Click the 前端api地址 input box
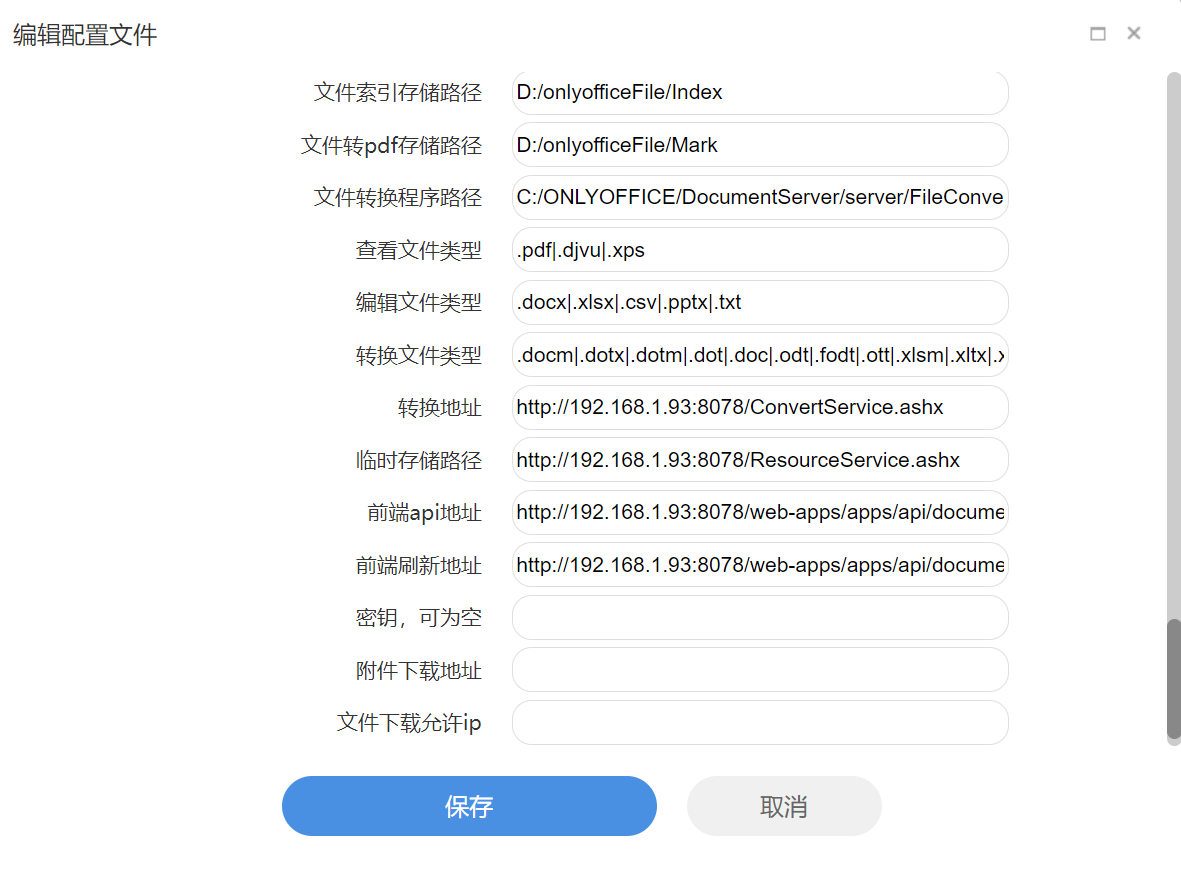Image resolution: width=1181 pixels, height=888 pixels. 760,512
